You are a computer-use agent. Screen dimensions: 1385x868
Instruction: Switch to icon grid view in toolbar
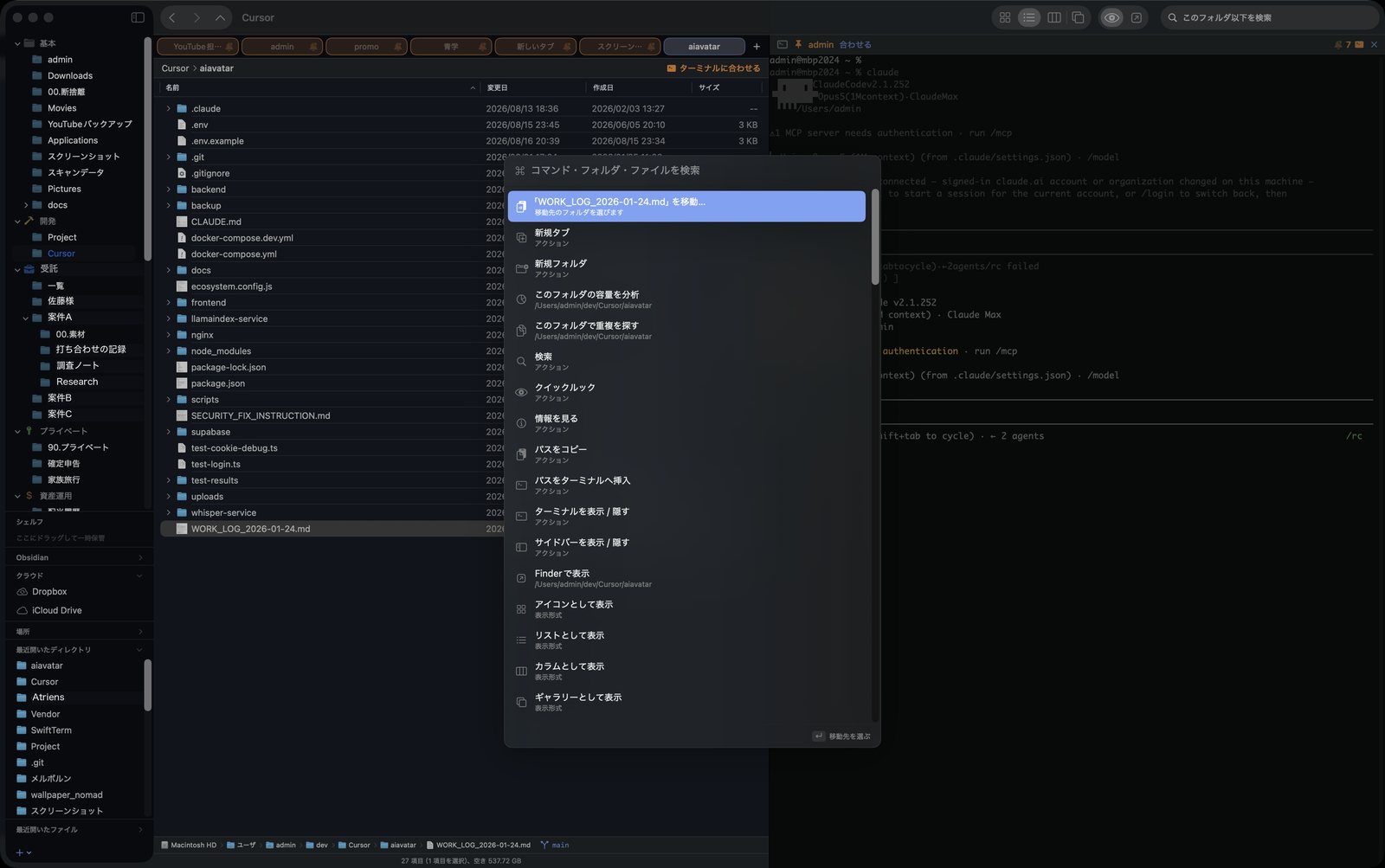pyautogui.click(x=1005, y=17)
